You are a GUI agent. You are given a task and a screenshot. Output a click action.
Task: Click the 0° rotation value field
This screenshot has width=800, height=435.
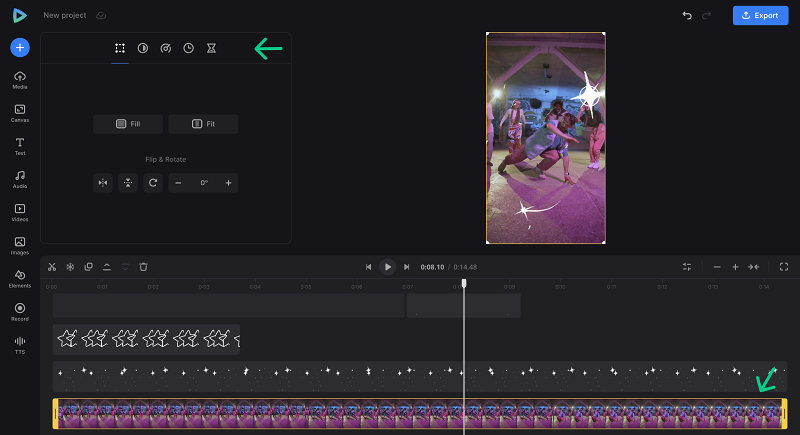[x=204, y=183]
